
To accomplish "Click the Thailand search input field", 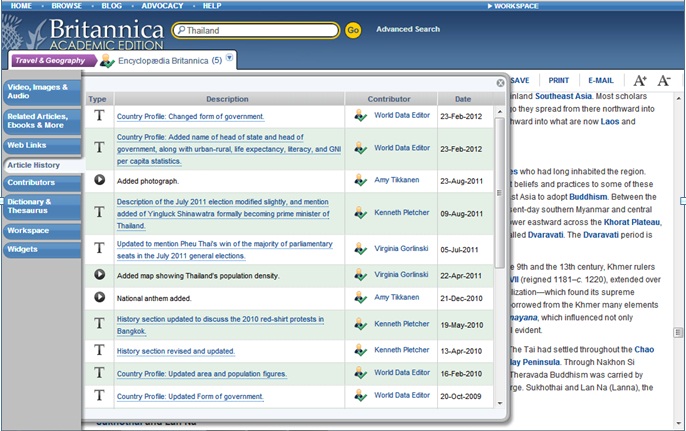I will (x=256, y=30).
